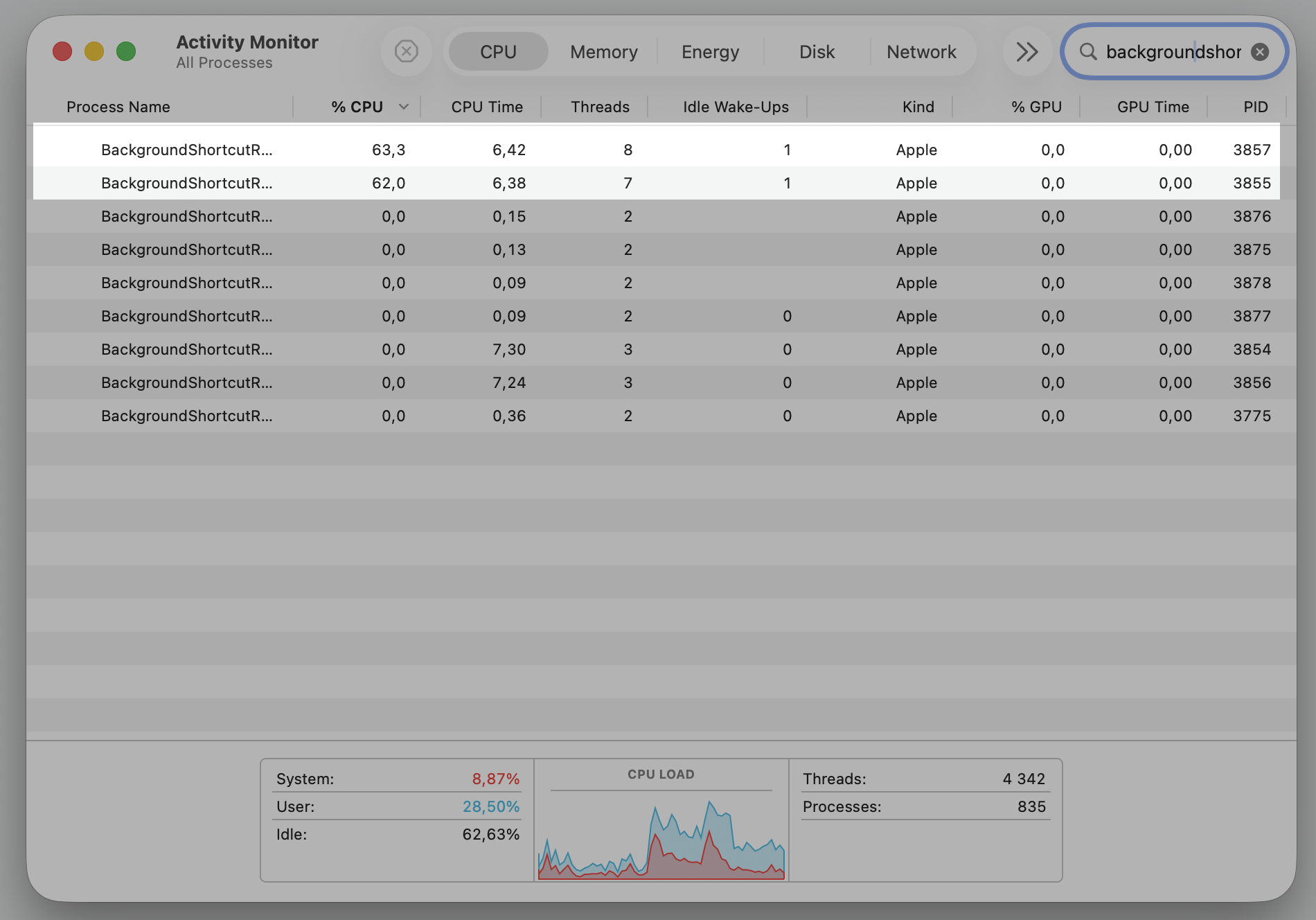Switch to the Network tab
Viewport: 1316px width, 920px height.
921,52
